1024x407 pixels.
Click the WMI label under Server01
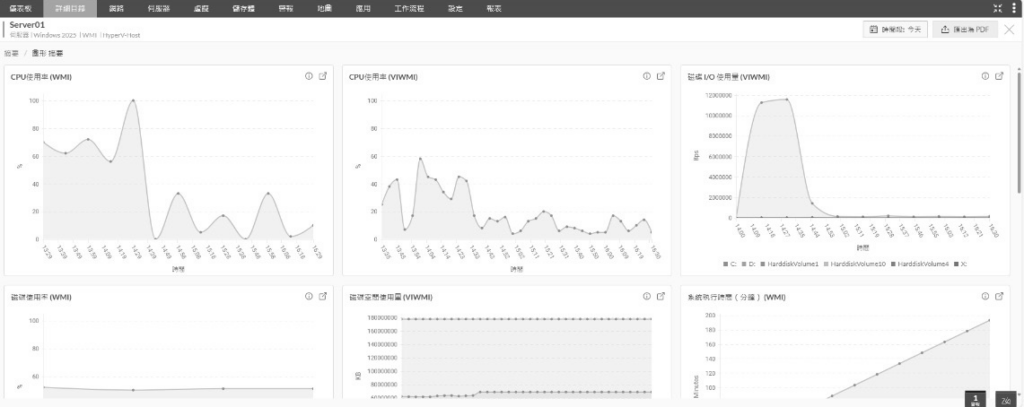pyautogui.click(x=89, y=35)
